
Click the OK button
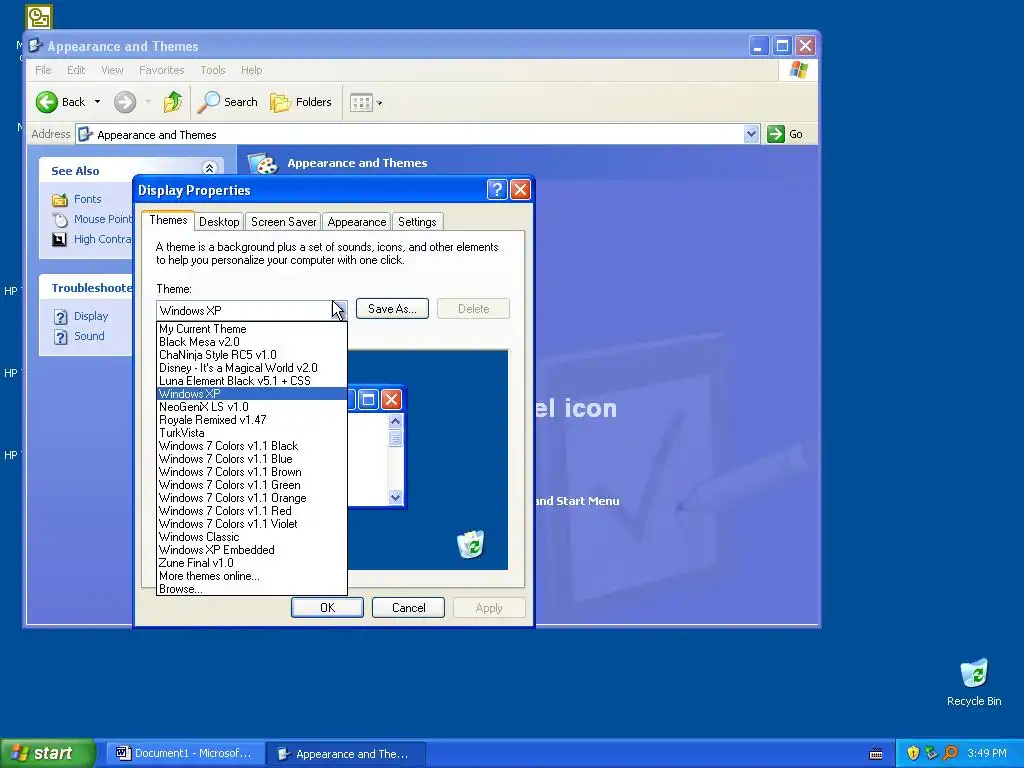[x=327, y=608]
